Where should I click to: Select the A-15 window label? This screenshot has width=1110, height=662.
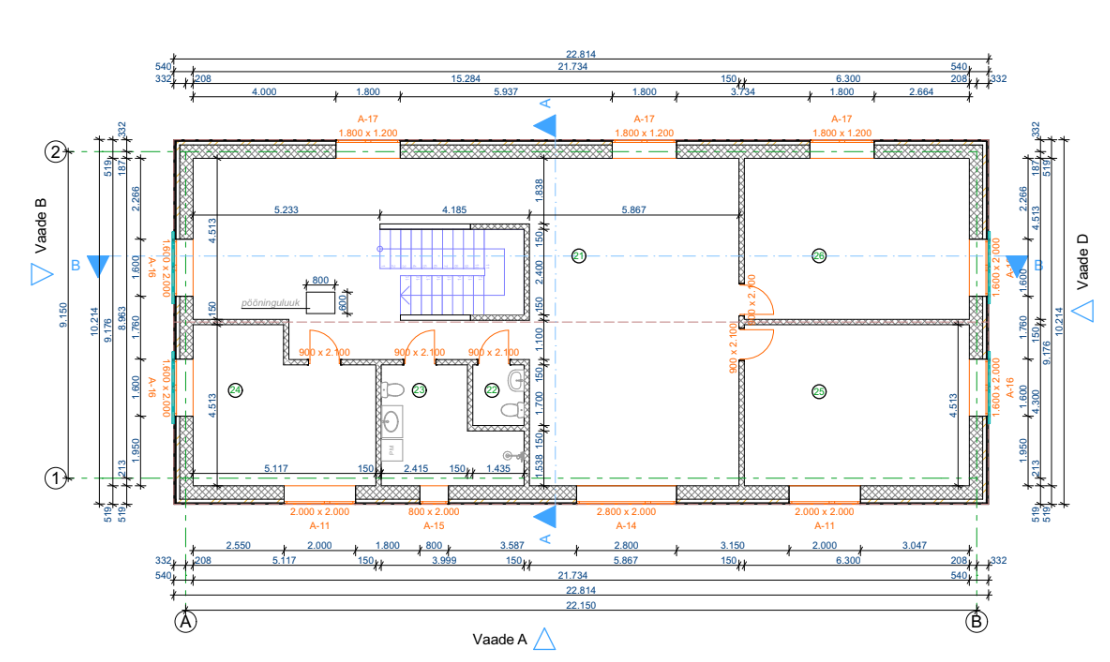tap(434, 525)
